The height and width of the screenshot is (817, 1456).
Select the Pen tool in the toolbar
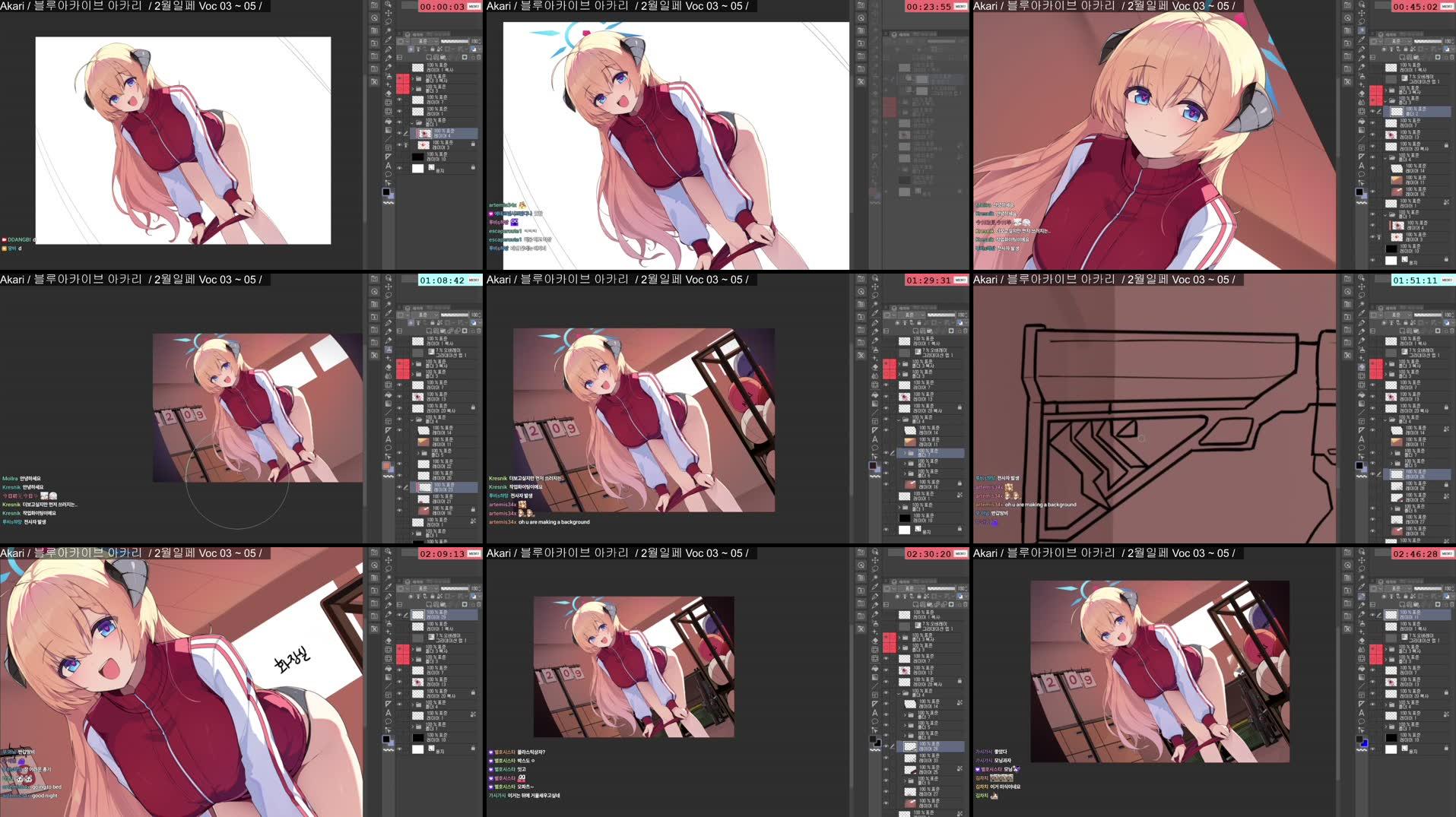(x=388, y=39)
